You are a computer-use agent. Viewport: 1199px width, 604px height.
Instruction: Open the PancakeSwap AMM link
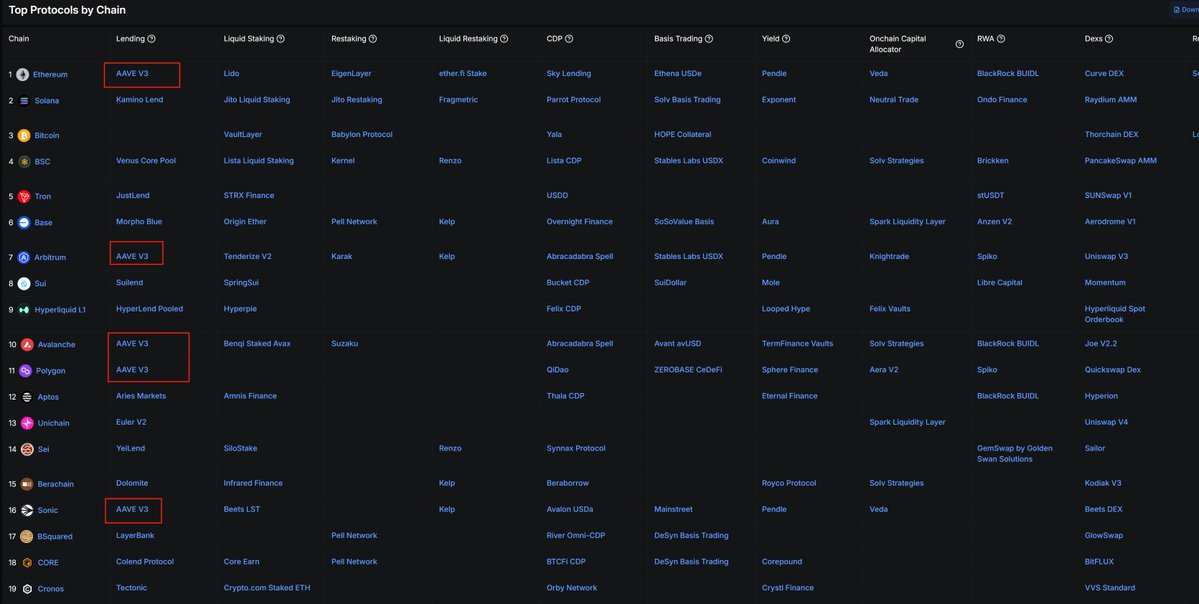coord(1120,161)
